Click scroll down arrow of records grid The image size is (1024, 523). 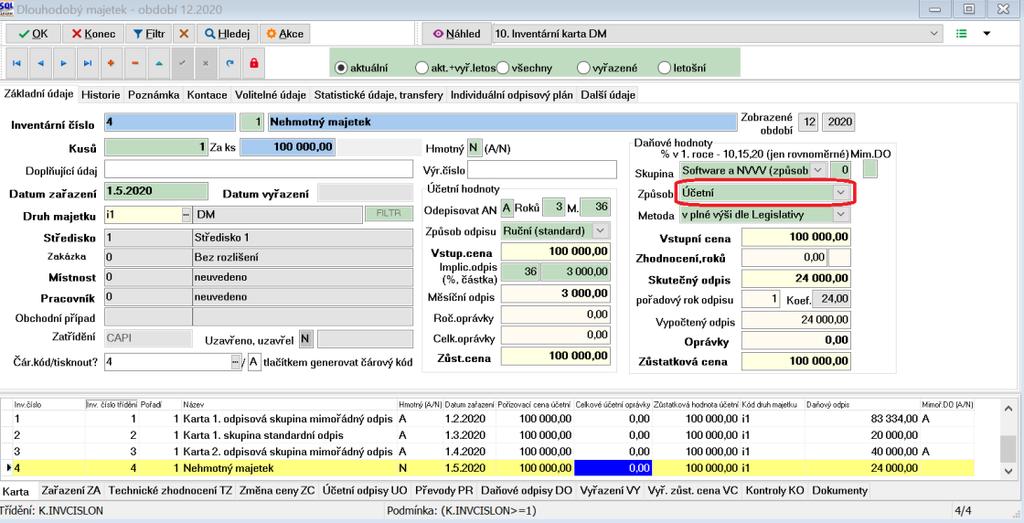coord(1009,470)
